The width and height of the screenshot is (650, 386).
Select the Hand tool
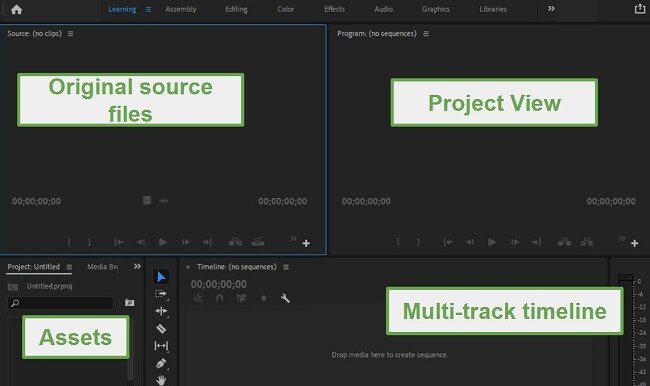point(161,380)
